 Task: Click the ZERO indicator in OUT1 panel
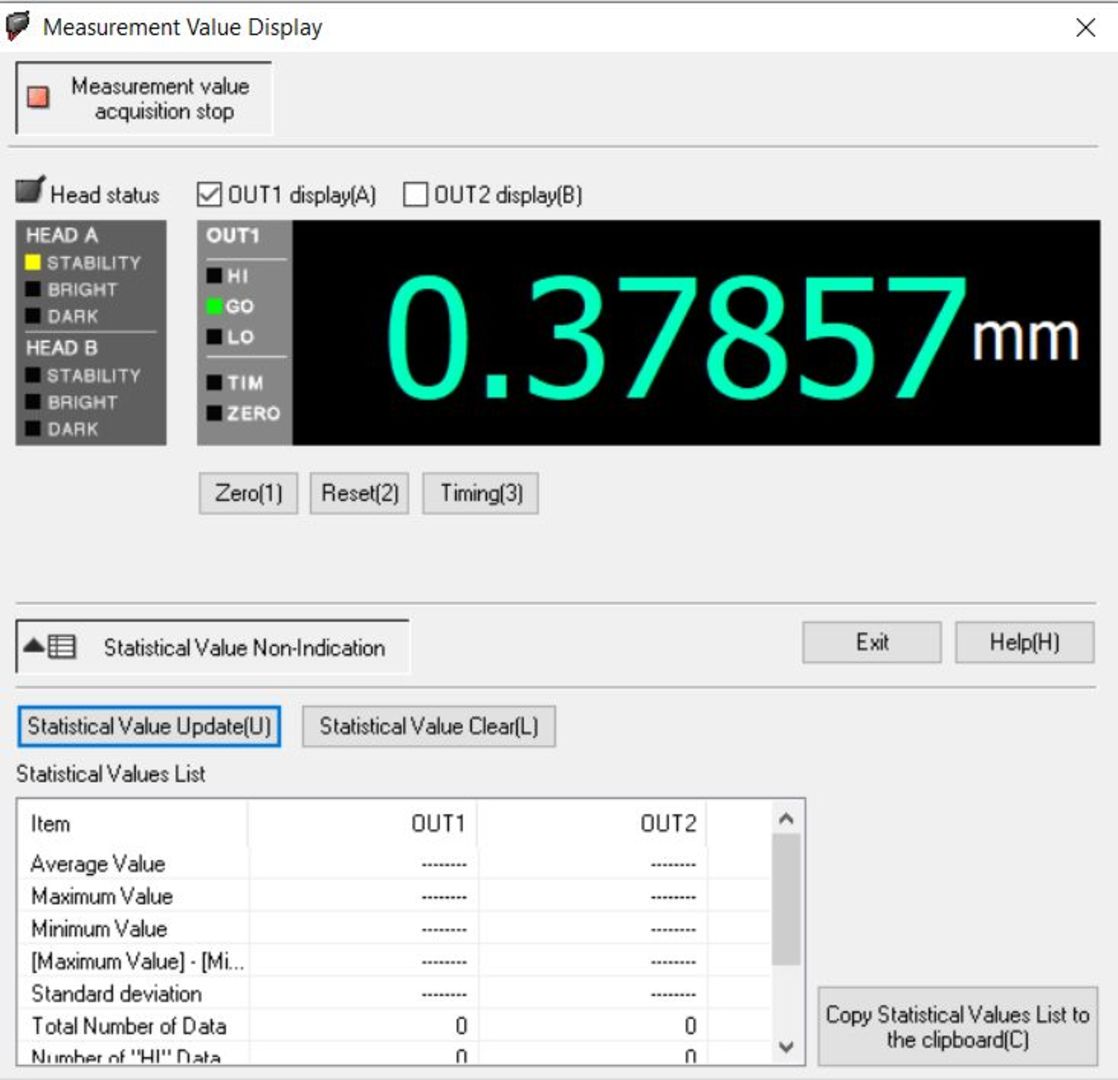point(214,413)
